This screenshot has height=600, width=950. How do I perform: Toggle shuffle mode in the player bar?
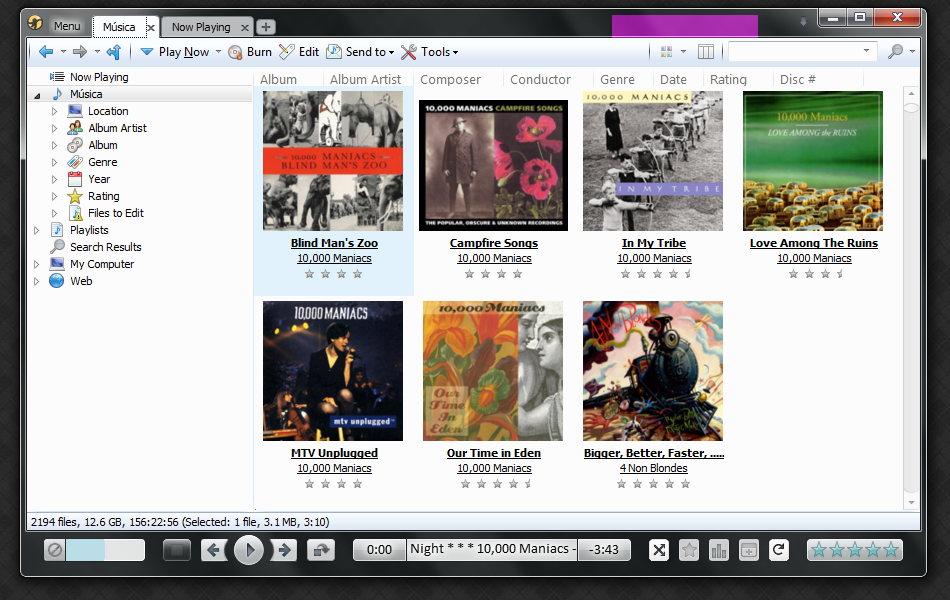pos(658,550)
